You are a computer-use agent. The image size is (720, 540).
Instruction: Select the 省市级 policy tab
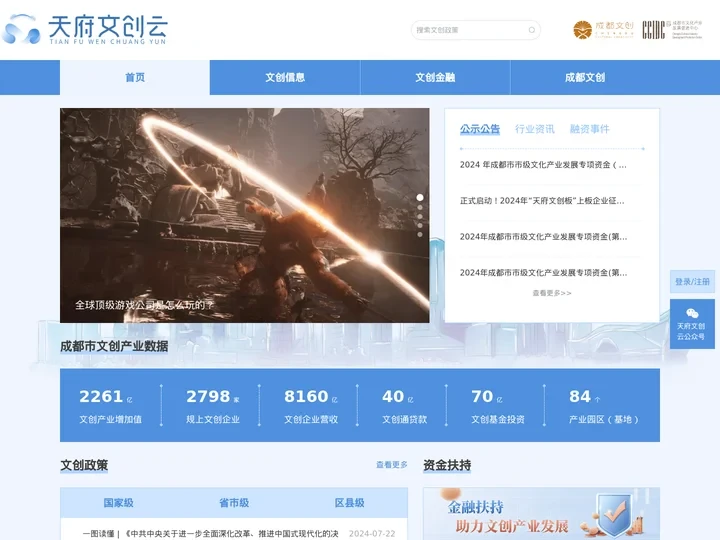point(234,503)
